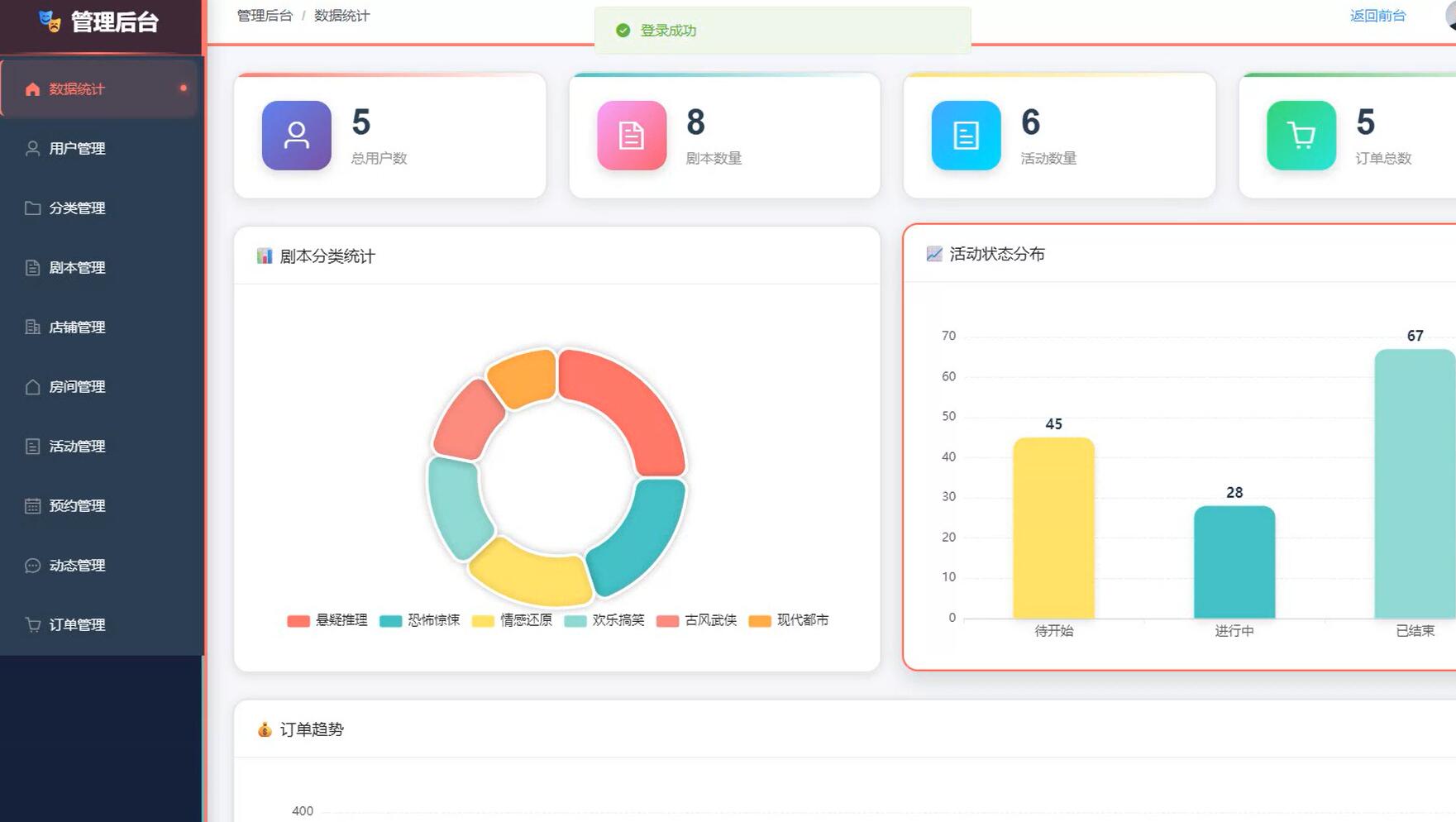The width and height of the screenshot is (1456, 822).
Task: Click the building icon beside 店铺管理
Action: click(32, 327)
